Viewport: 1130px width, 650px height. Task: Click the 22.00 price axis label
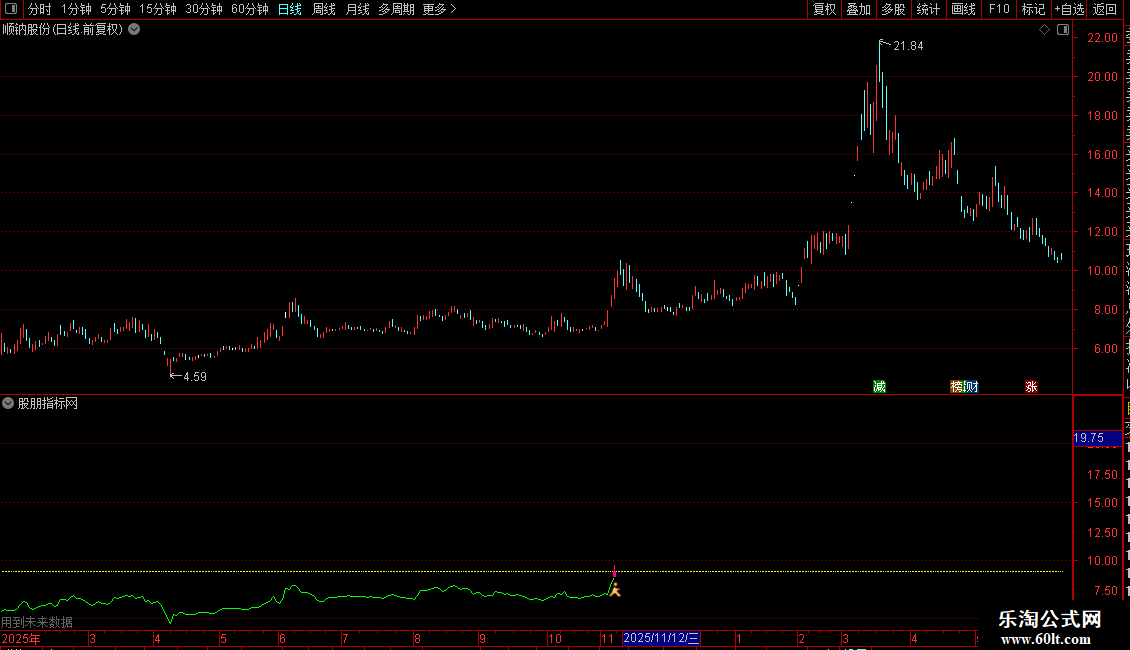[1103, 38]
